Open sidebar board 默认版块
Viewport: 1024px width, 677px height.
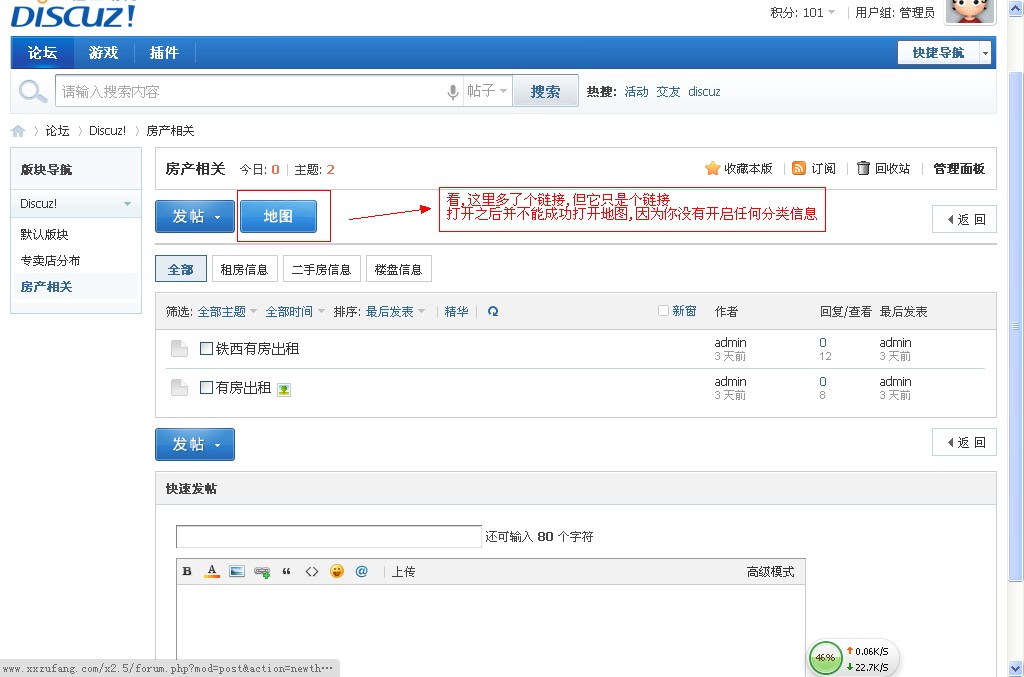44,234
